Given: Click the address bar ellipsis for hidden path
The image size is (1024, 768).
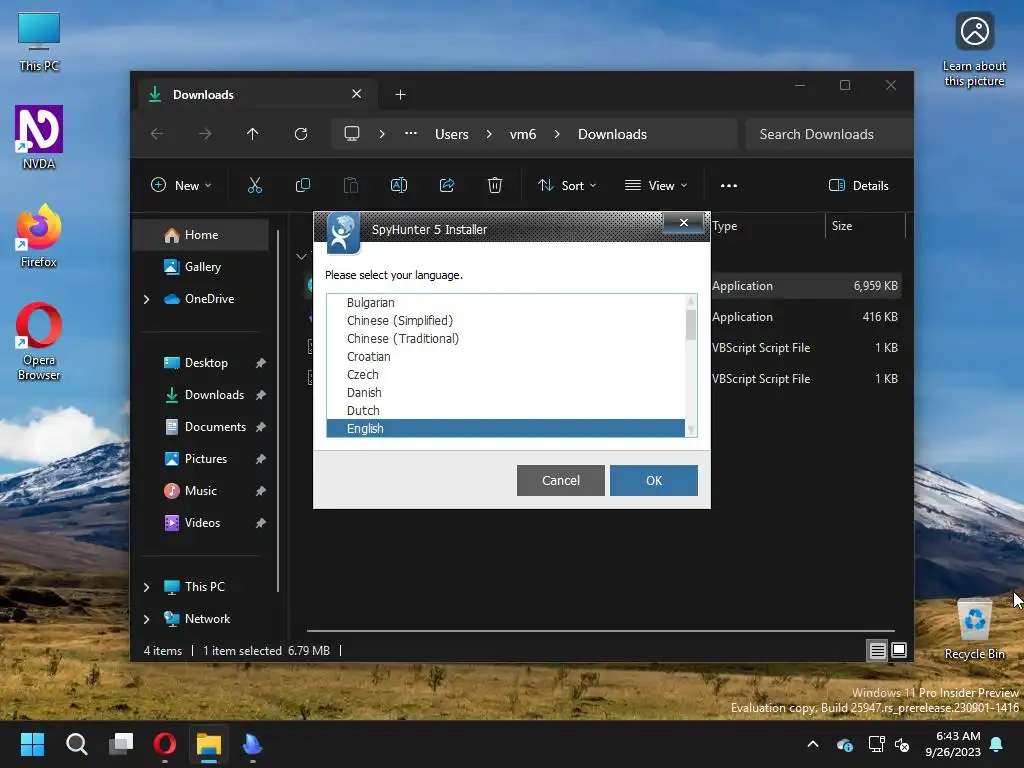Looking at the screenshot, I should (x=411, y=133).
